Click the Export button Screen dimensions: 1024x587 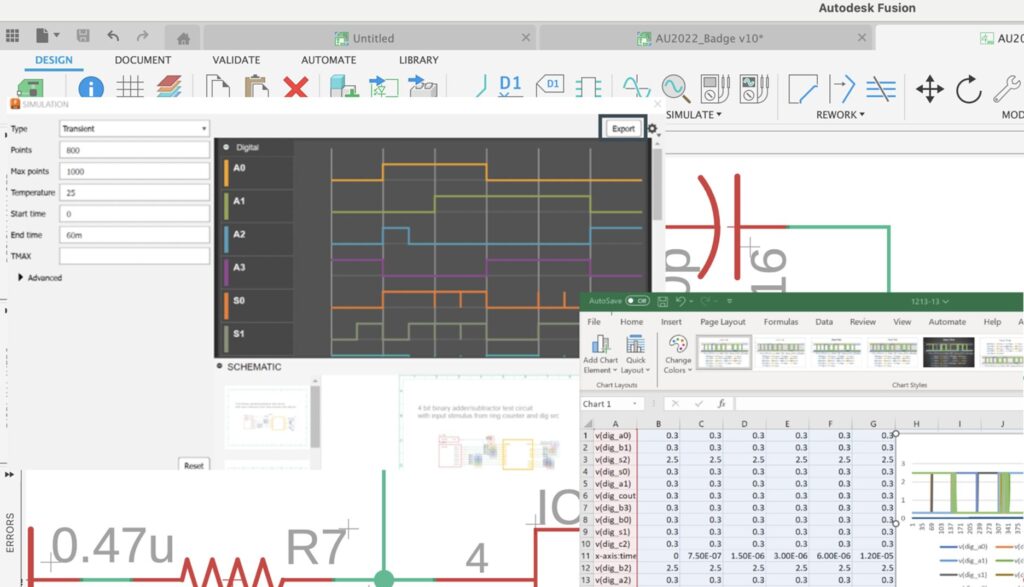pos(623,129)
